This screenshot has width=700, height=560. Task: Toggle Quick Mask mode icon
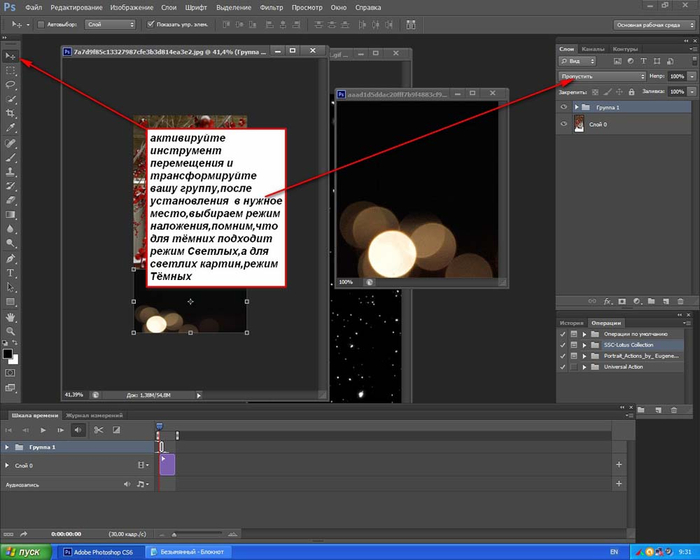coord(10,373)
